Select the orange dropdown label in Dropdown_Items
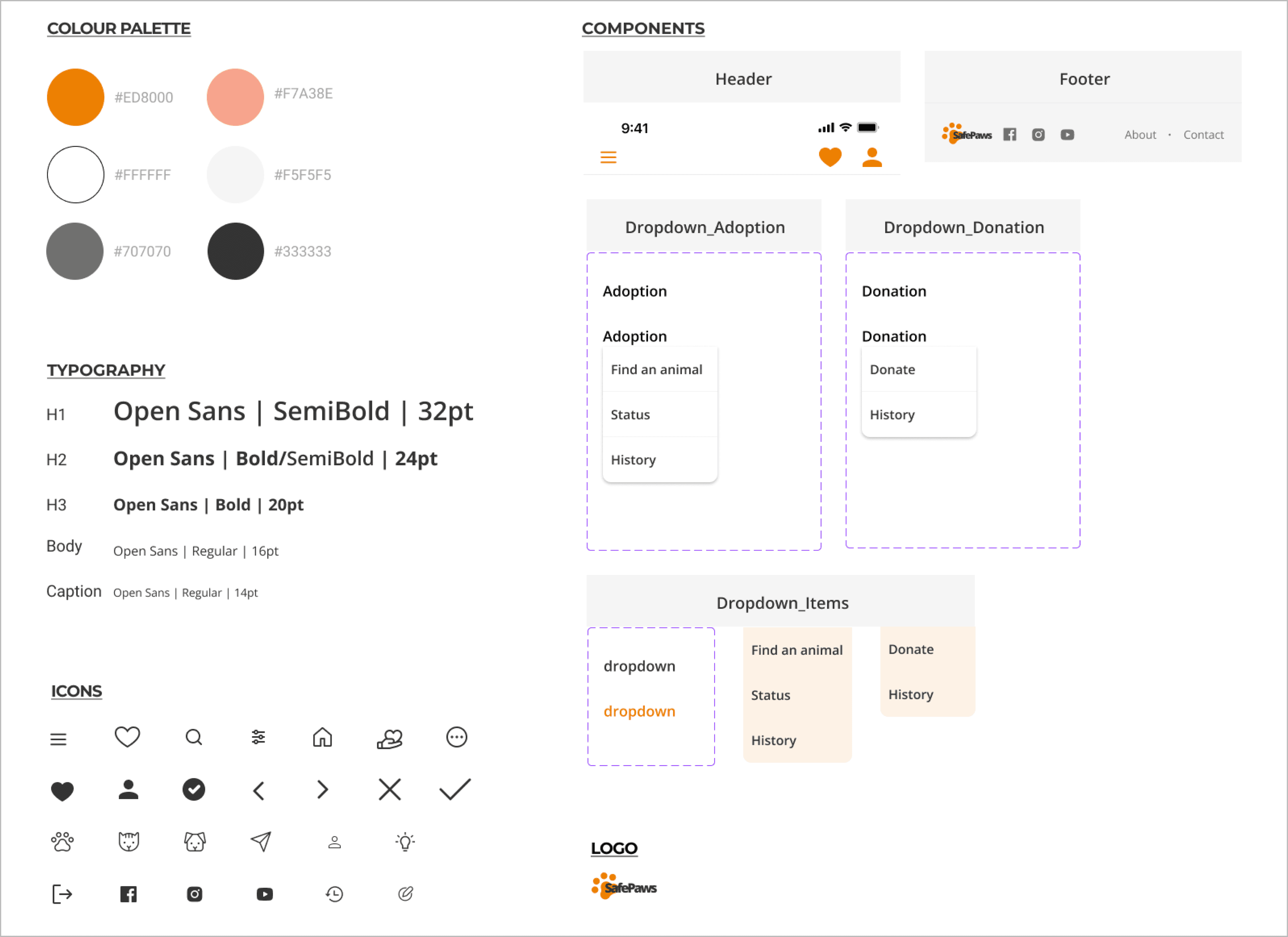Viewport: 1288px width, 937px height. point(639,712)
